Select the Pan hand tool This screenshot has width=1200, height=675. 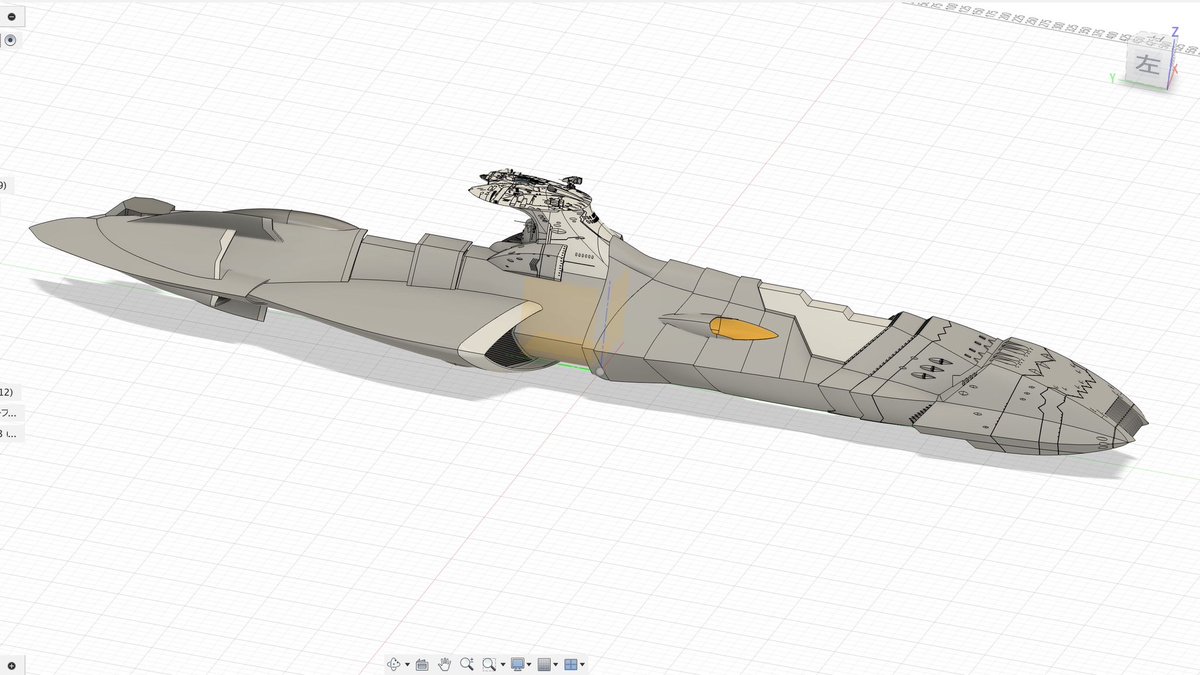coord(444,664)
